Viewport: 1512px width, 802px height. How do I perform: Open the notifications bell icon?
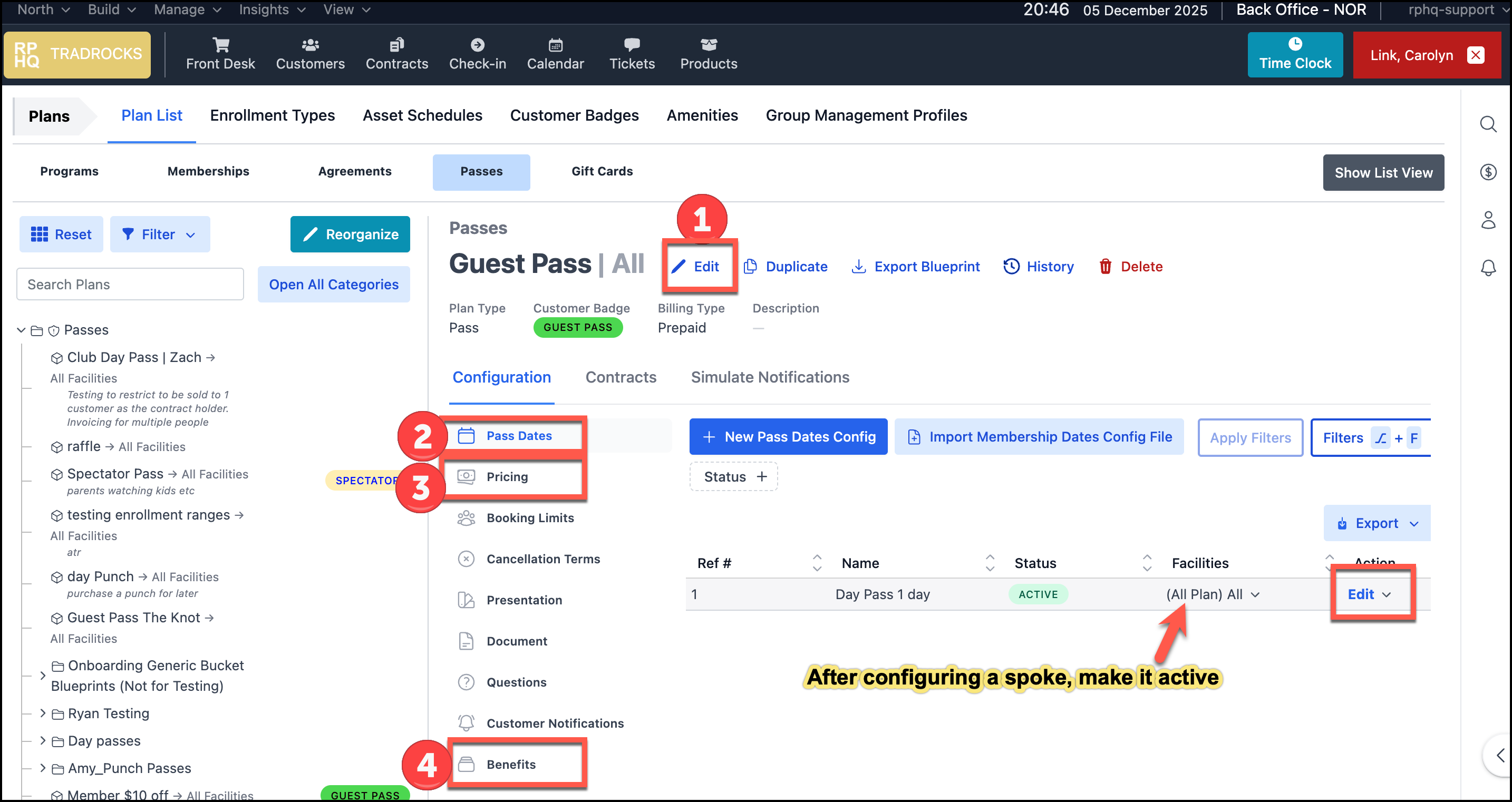(x=1487, y=268)
